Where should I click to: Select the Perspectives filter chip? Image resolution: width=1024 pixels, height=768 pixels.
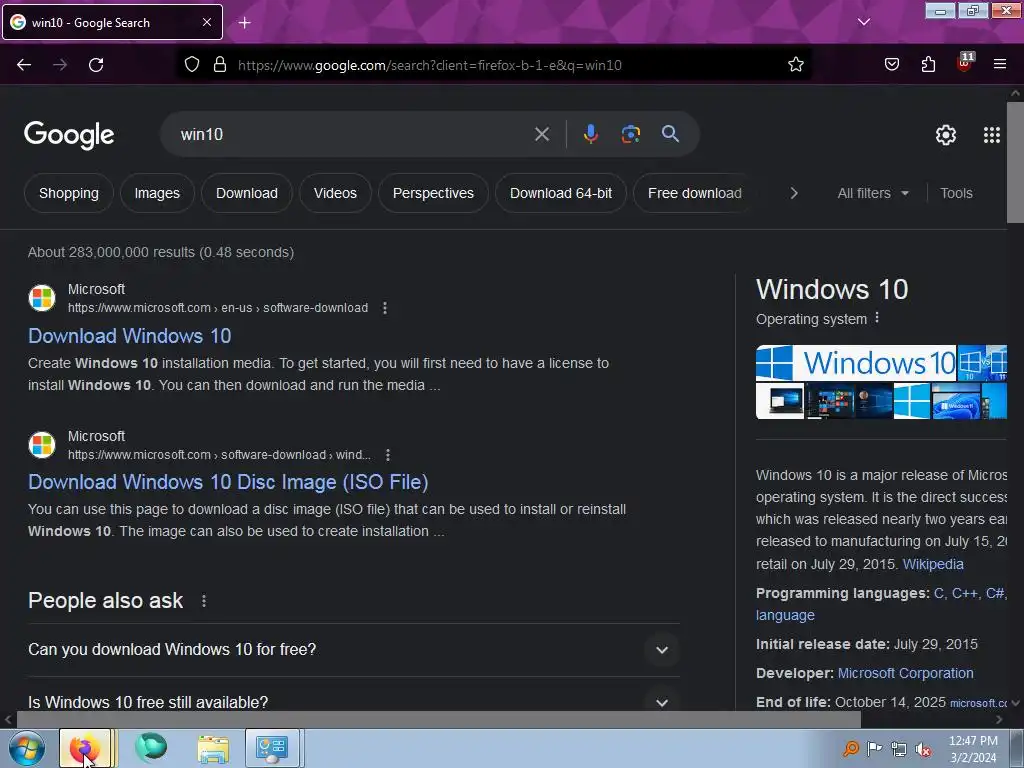[x=433, y=193]
